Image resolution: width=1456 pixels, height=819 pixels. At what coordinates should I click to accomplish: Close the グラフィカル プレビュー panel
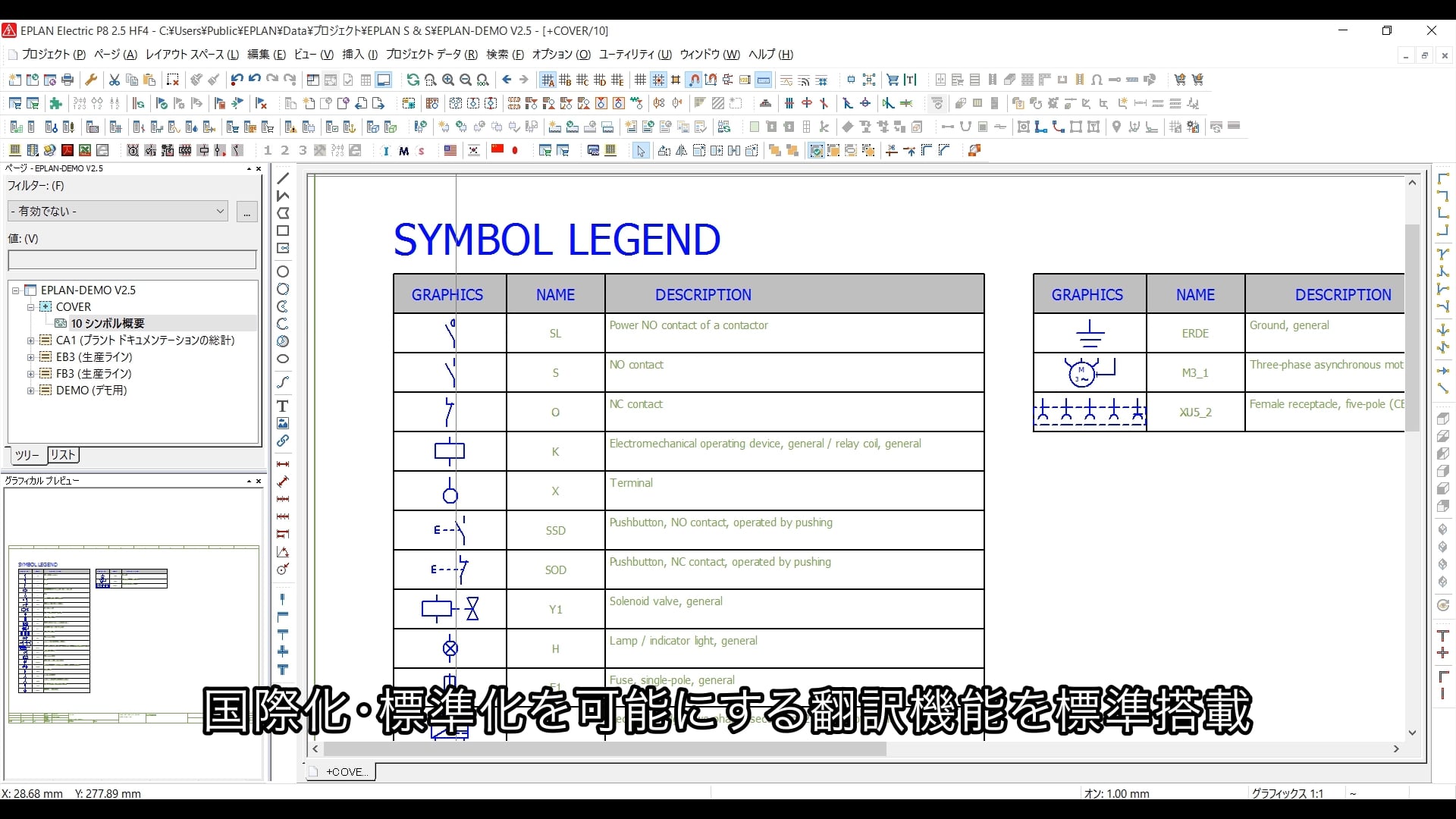click(x=259, y=481)
